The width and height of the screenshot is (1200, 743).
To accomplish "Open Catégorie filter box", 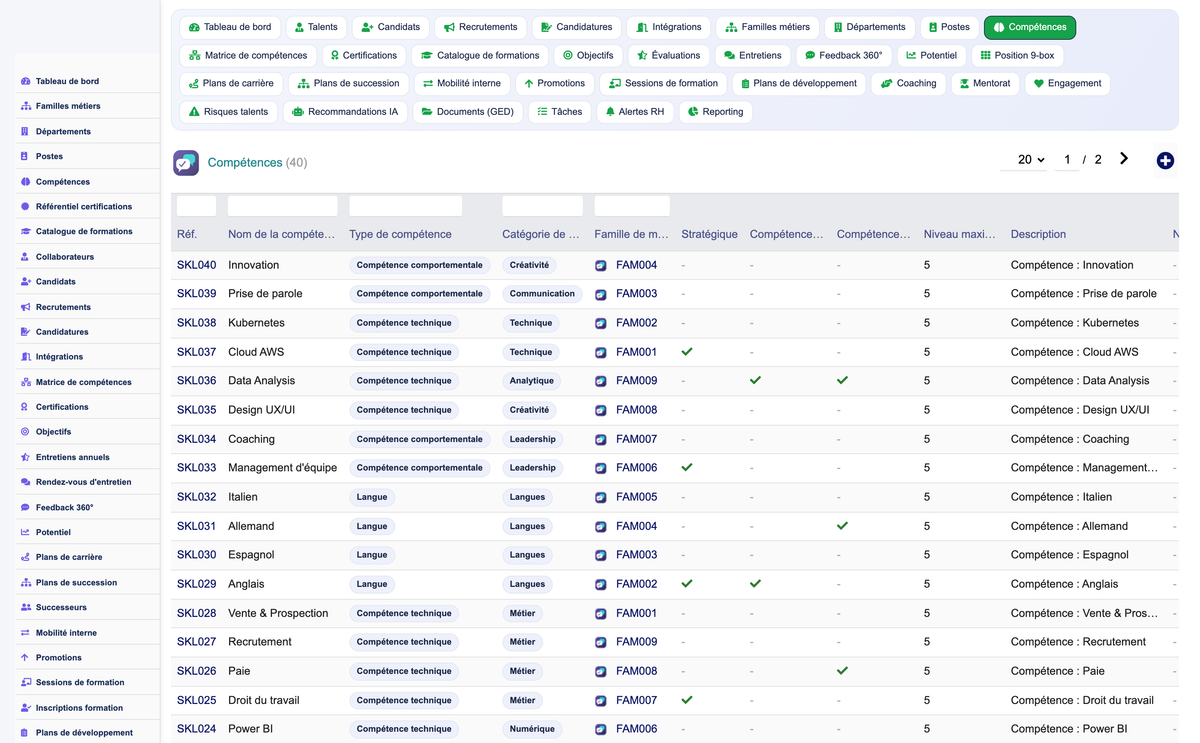I will 542,206.
